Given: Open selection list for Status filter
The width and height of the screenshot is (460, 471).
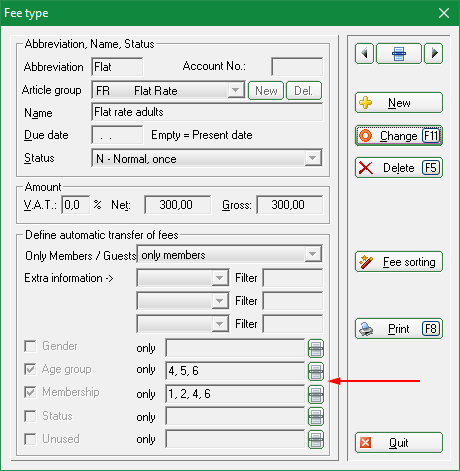Looking at the screenshot, I should [x=316, y=417].
